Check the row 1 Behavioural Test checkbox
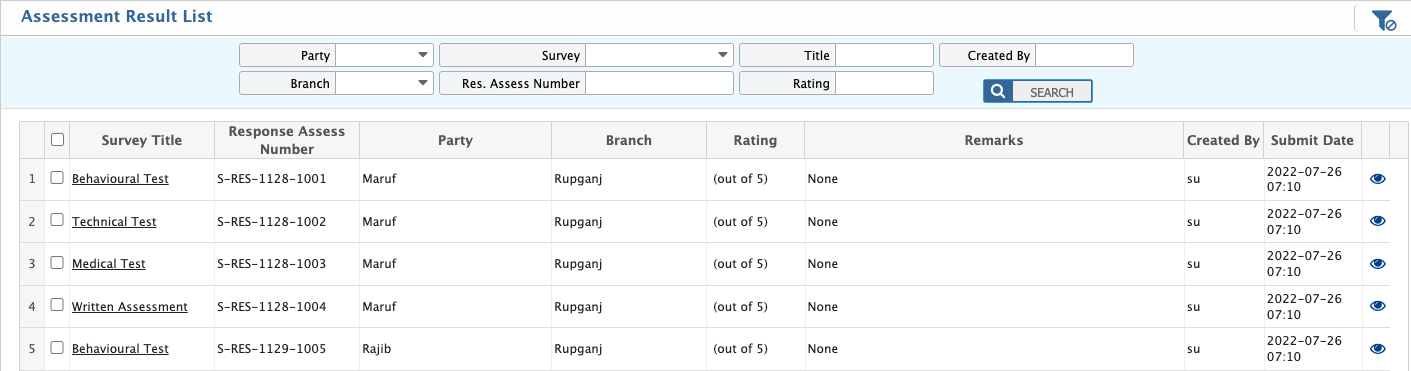The width and height of the screenshot is (1411, 371). point(57,178)
